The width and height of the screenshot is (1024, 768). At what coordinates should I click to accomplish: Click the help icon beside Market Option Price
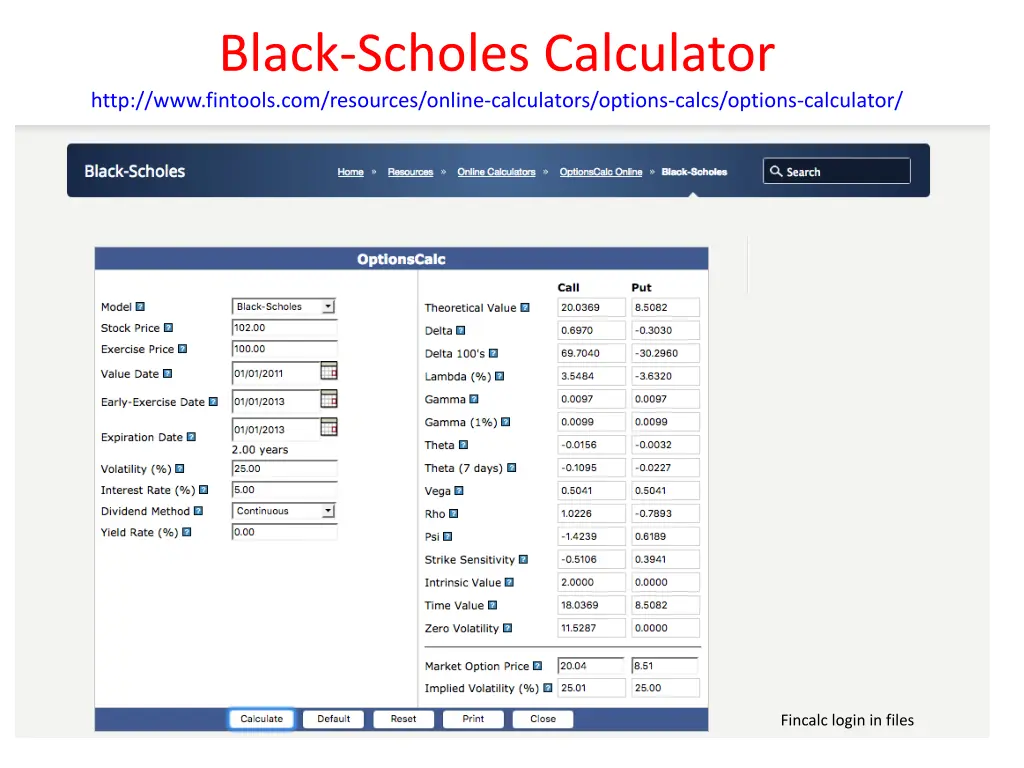pyautogui.click(x=537, y=666)
